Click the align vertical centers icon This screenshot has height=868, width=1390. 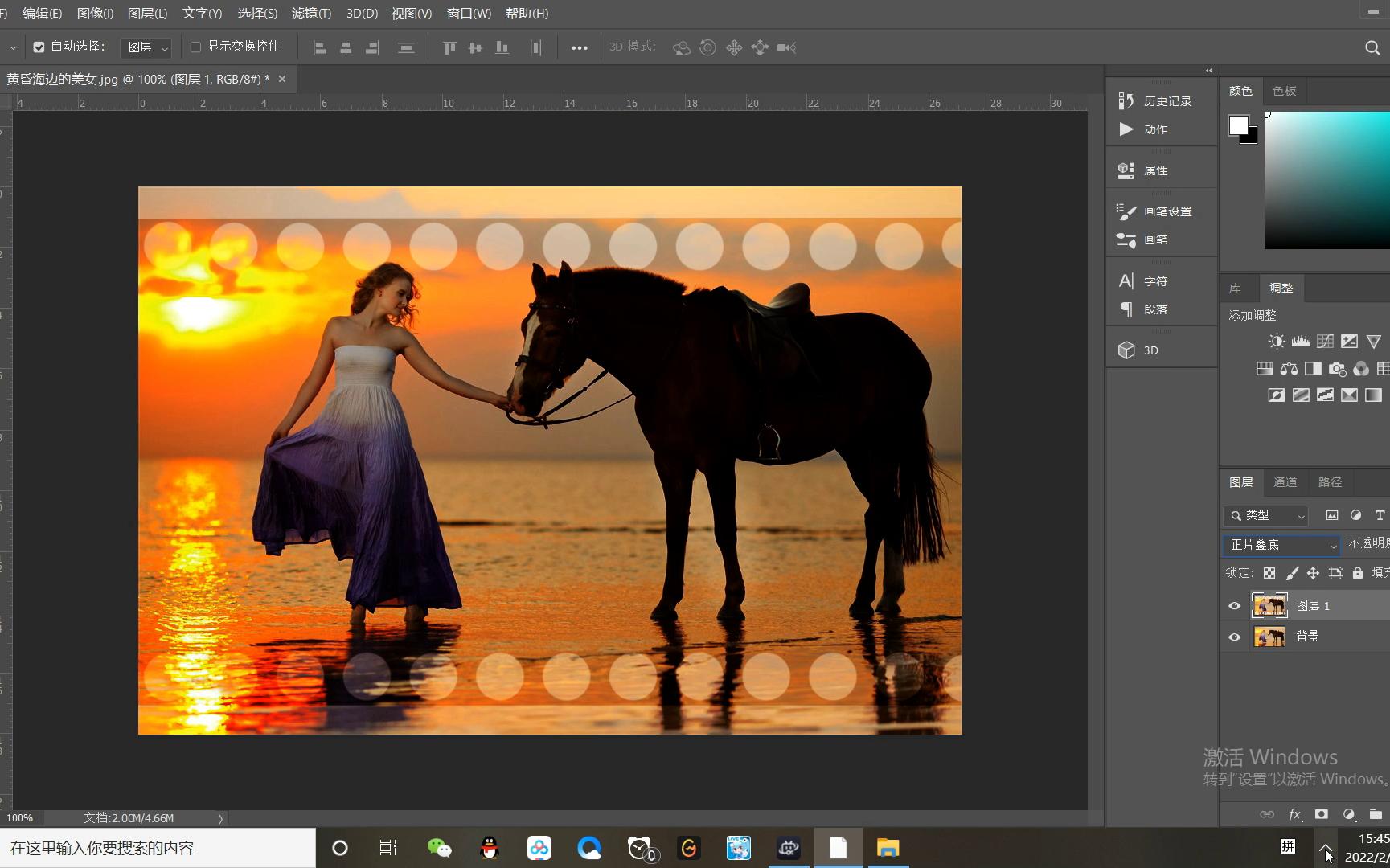475,48
